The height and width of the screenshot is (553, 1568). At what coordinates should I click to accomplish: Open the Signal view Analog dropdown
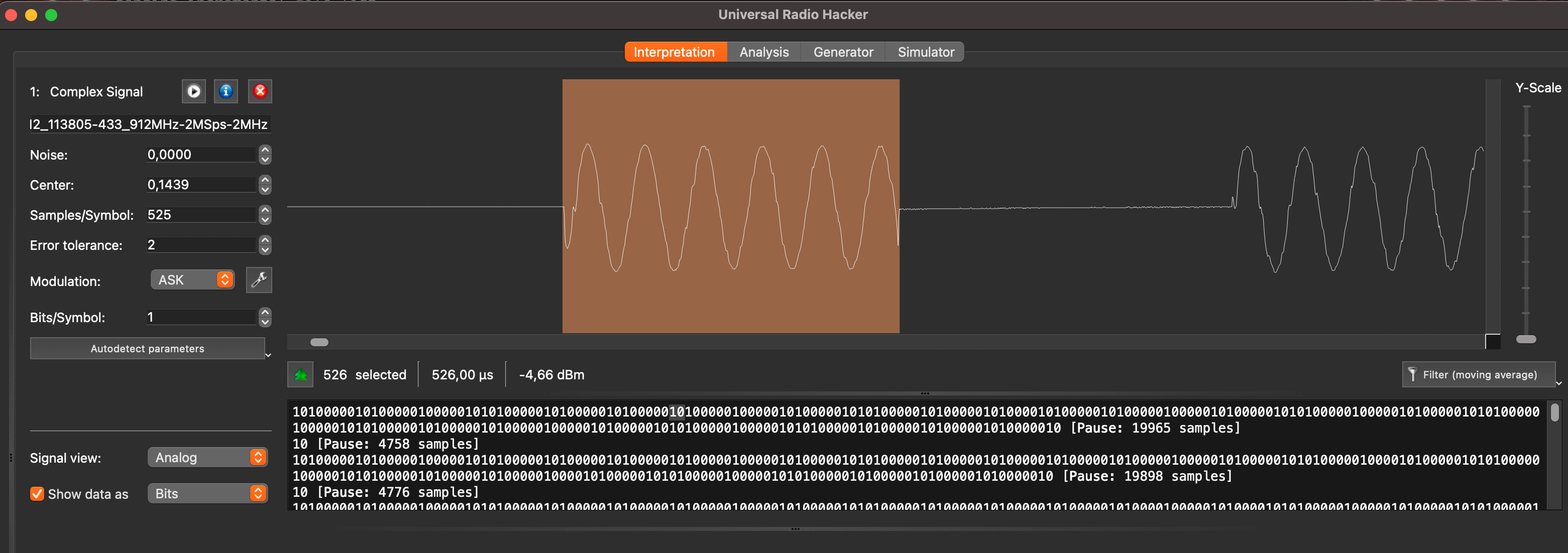[207, 458]
